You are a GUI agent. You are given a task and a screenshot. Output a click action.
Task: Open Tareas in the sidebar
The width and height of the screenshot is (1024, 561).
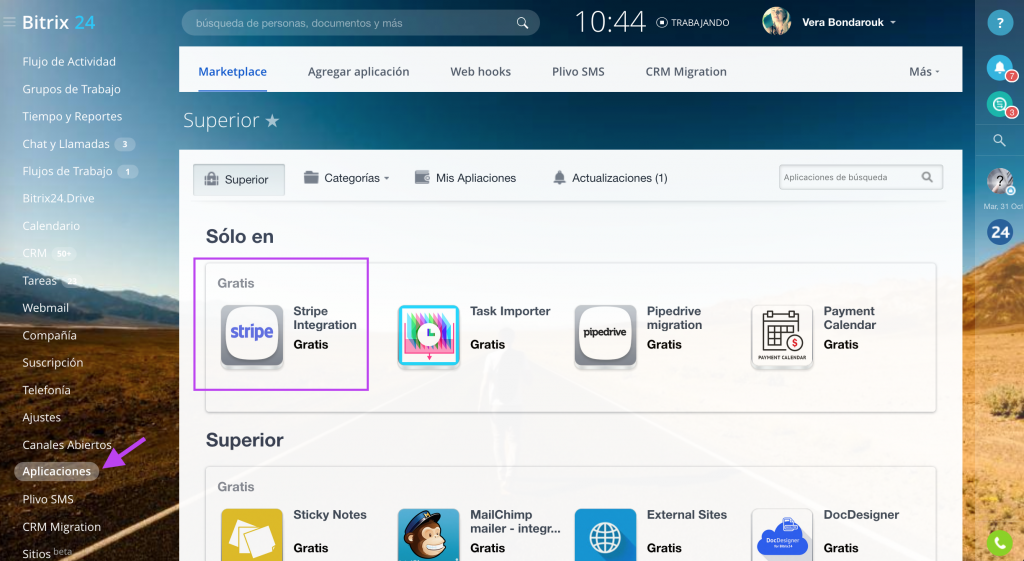39,281
